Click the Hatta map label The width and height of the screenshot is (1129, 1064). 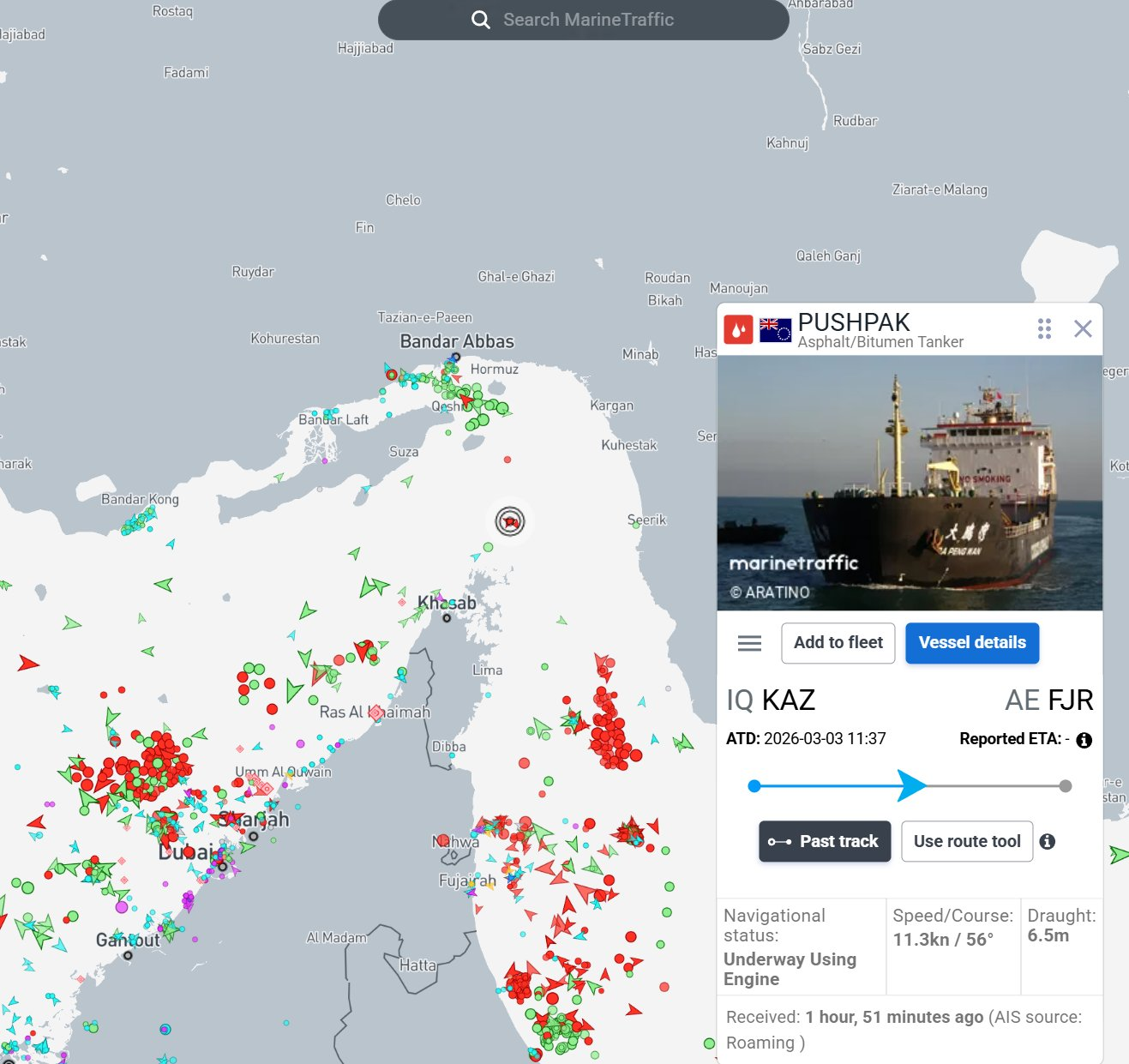coord(417,965)
